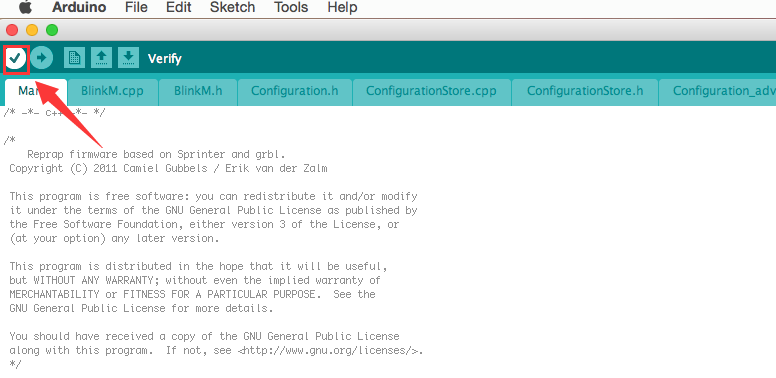This screenshot has height=378, width=776.
Task: Switch to the ConfigurationStore.h tab
Action: (585, 92)
